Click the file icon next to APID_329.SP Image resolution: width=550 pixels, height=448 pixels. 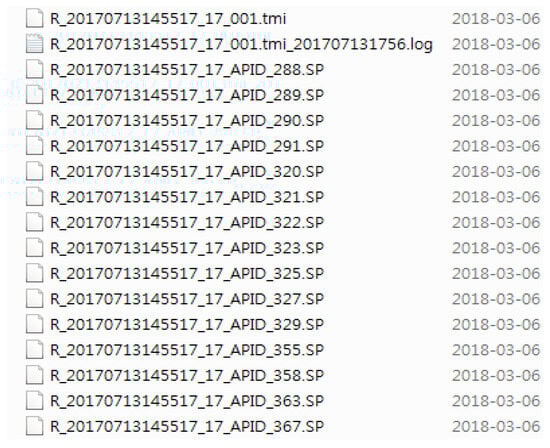click(34, 325)
